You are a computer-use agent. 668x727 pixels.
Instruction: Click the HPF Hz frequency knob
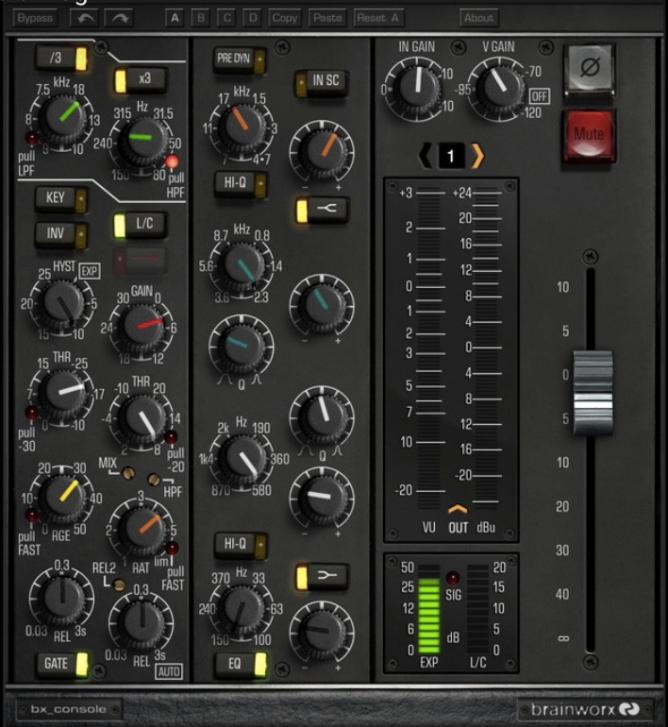[x=142, y=140]
